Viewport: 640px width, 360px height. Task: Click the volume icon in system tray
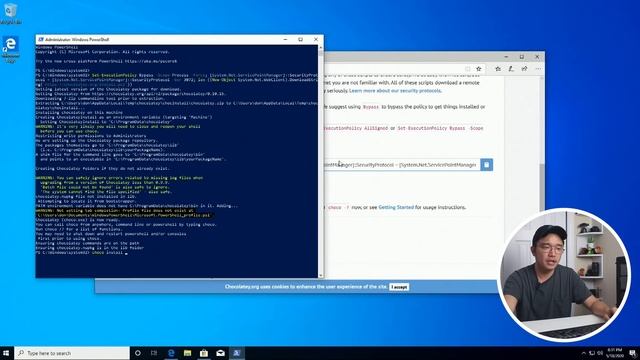600,353
